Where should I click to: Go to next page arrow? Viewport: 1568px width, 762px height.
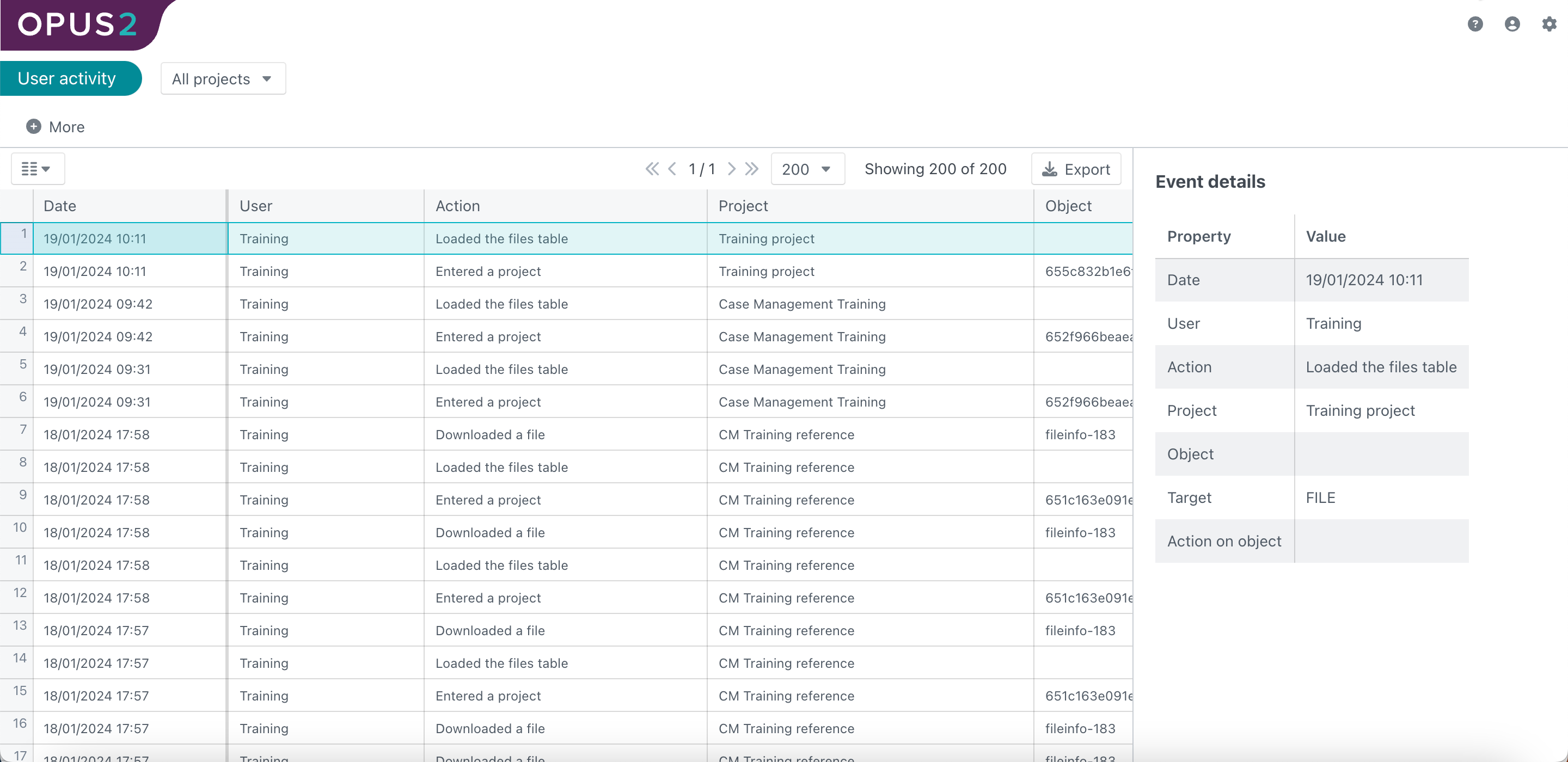click(x=732, y=169)
